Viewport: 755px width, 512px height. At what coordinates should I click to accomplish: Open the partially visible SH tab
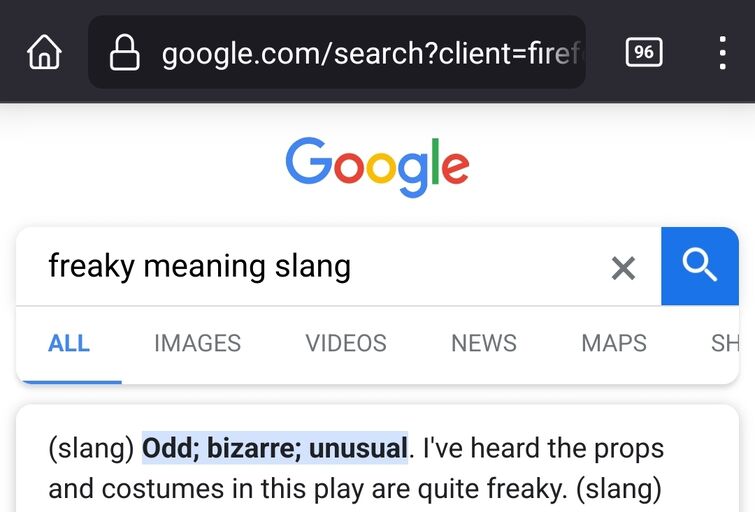[x=725, y=343]
